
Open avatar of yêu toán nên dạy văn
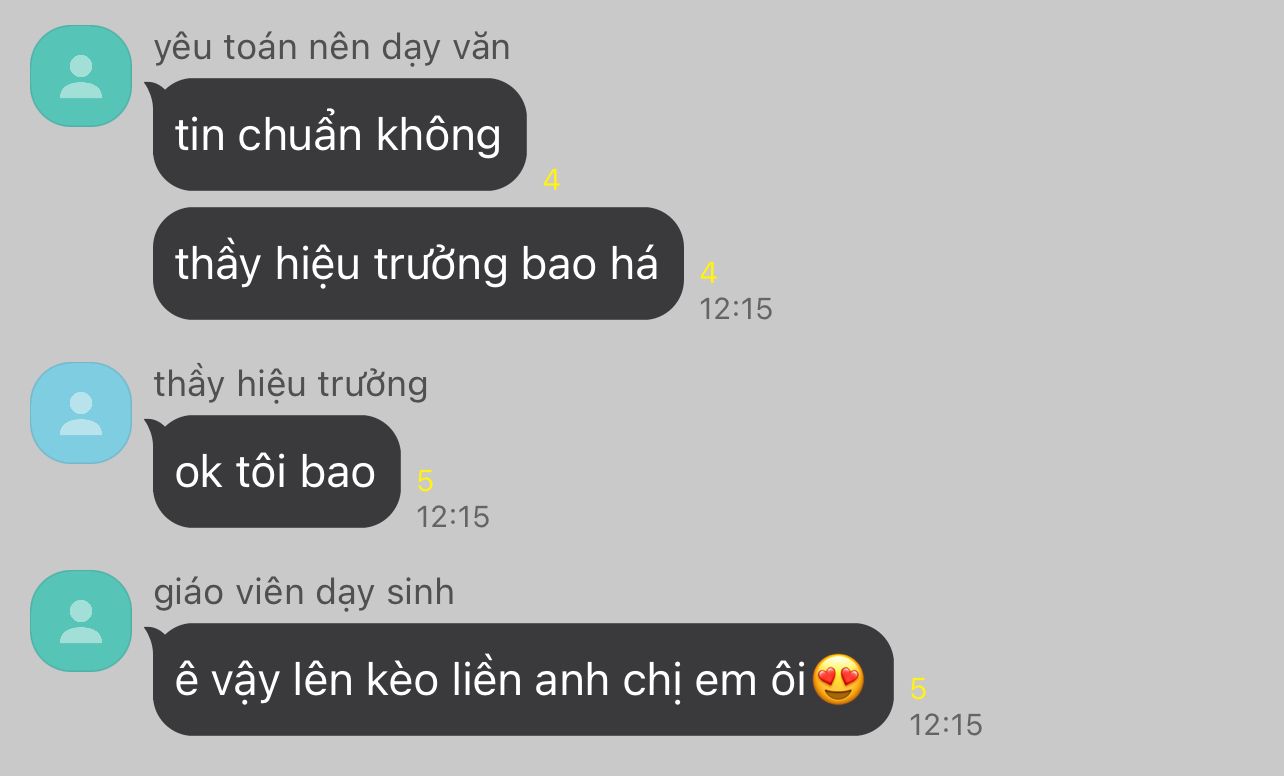81,76
